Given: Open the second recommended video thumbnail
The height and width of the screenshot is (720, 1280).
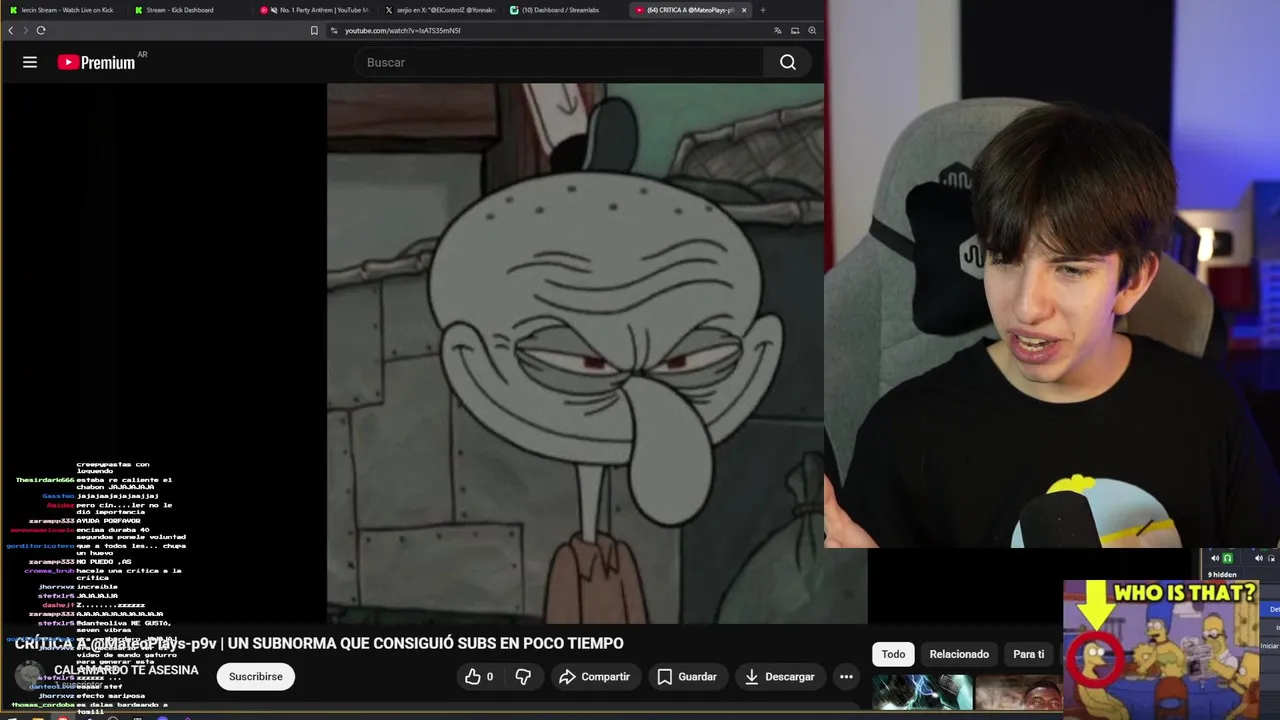Looking at the screenshot, I should point(1018,692).
